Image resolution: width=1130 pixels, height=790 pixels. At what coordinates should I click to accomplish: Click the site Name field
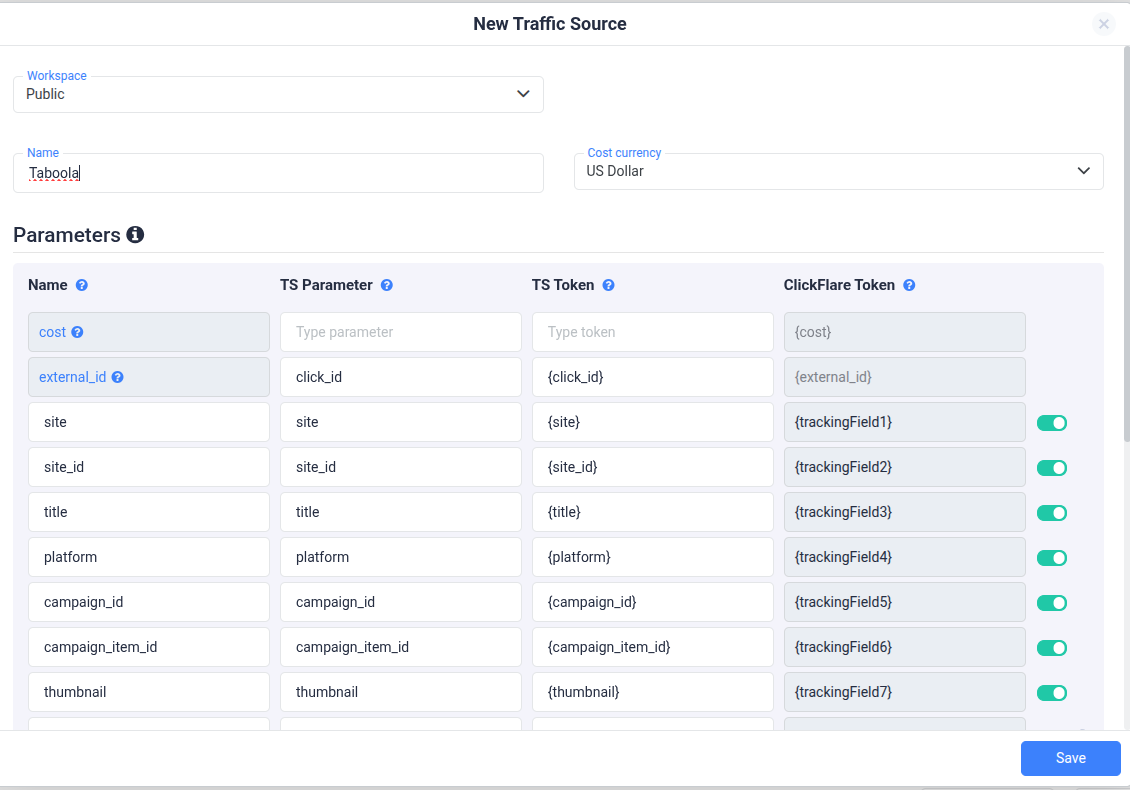149,422
